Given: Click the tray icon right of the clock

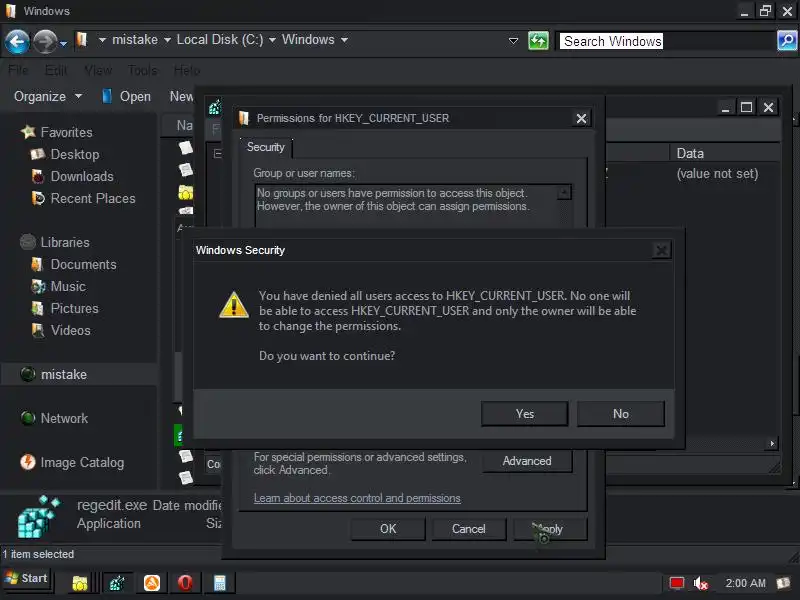Looking at the screenshot, I should coord(784,583).
